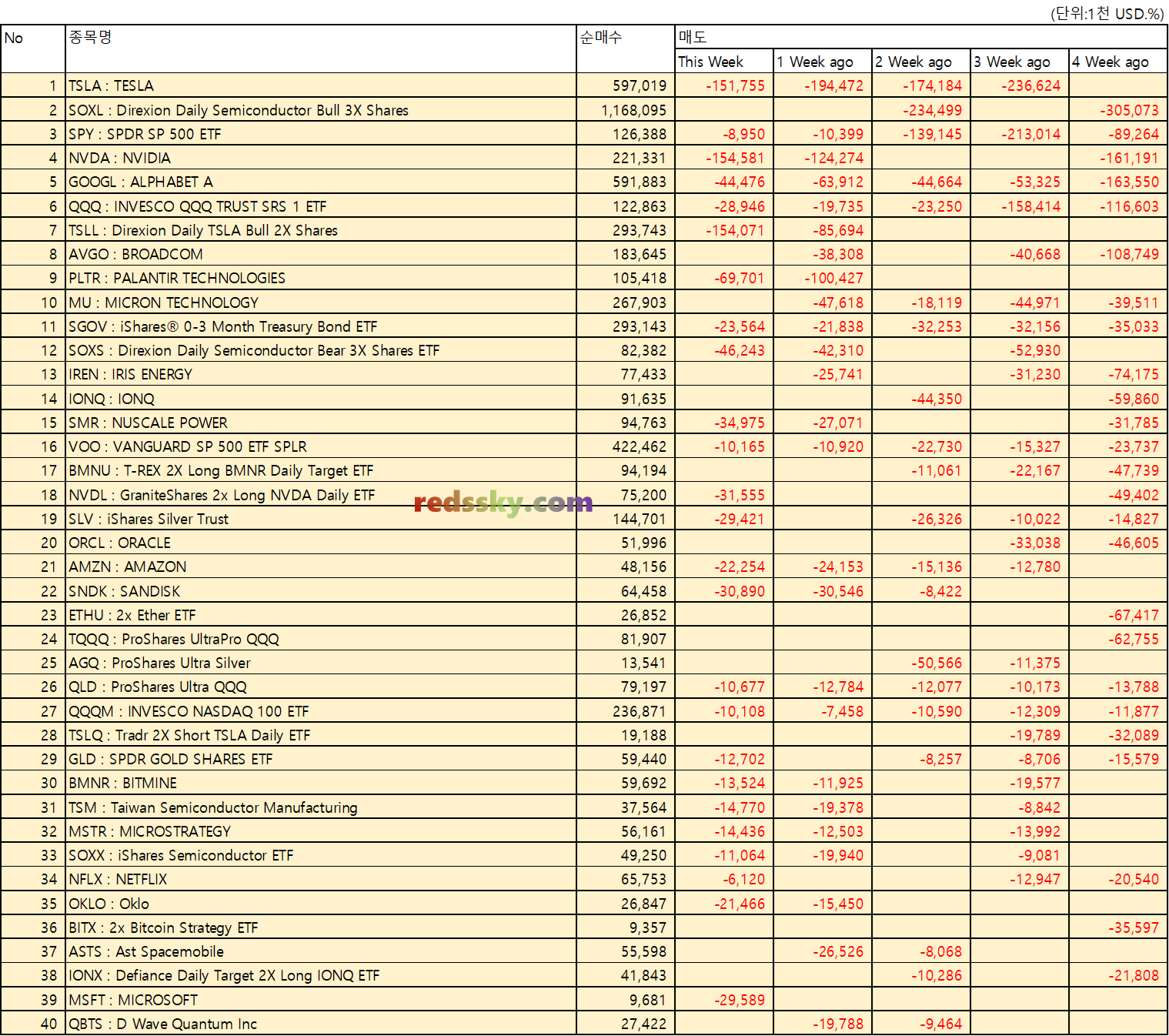Select the 'This Week' column header

[x=724, y=62]
